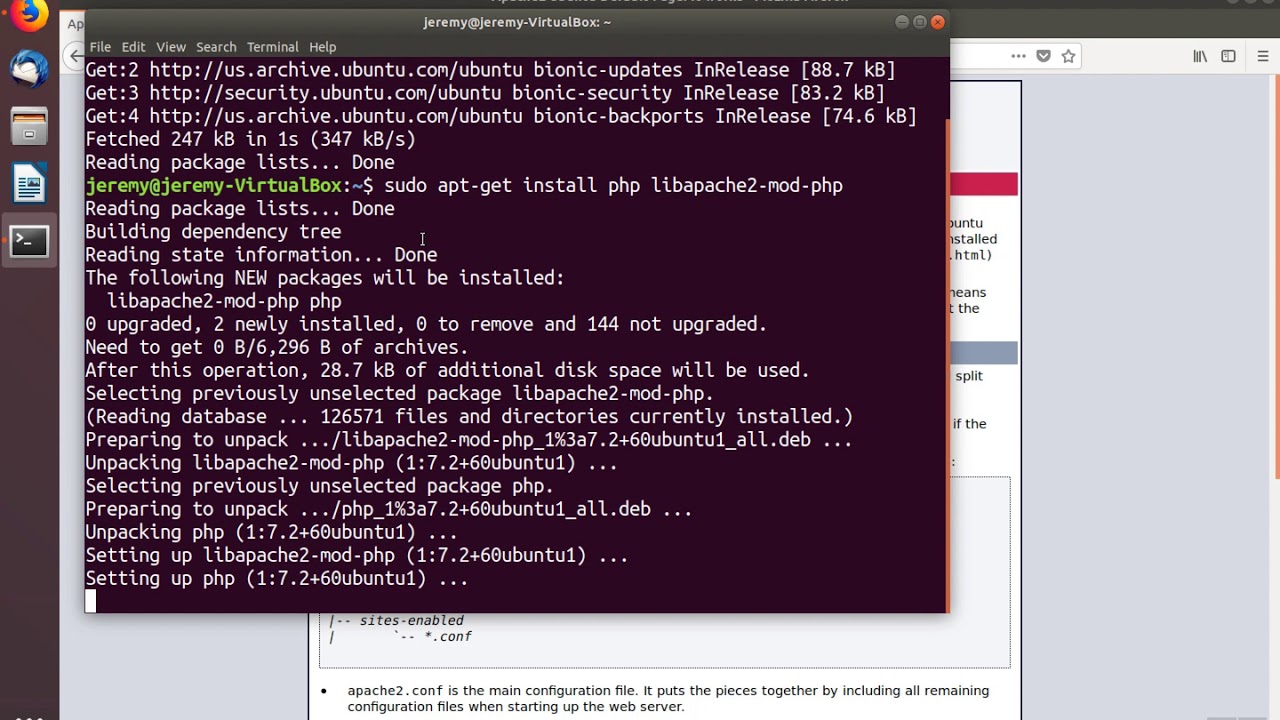
Task: Open the Firefox Library icon
Action: [x=1200, y=57]
